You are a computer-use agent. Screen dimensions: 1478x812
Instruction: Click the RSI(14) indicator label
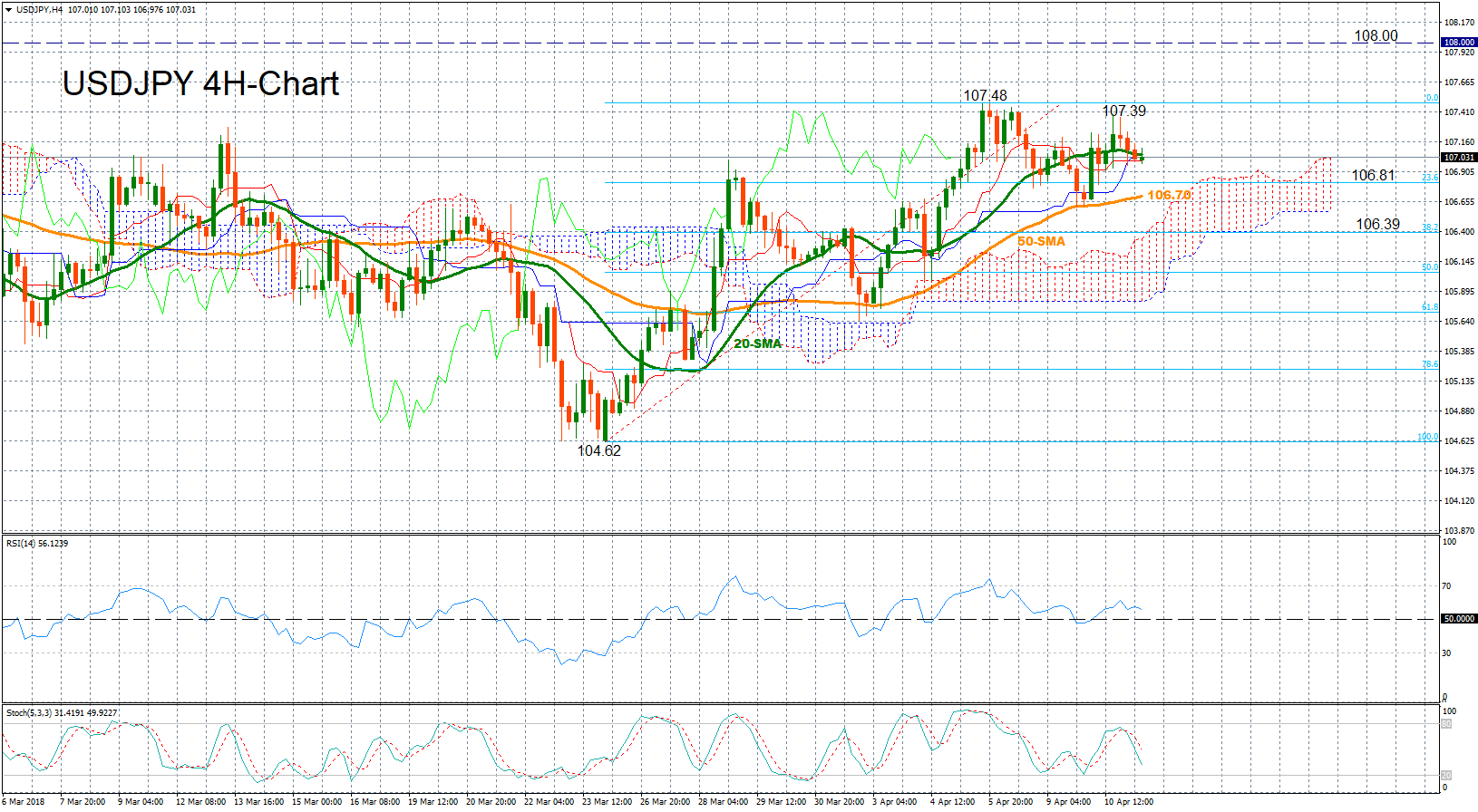point(37,544)
